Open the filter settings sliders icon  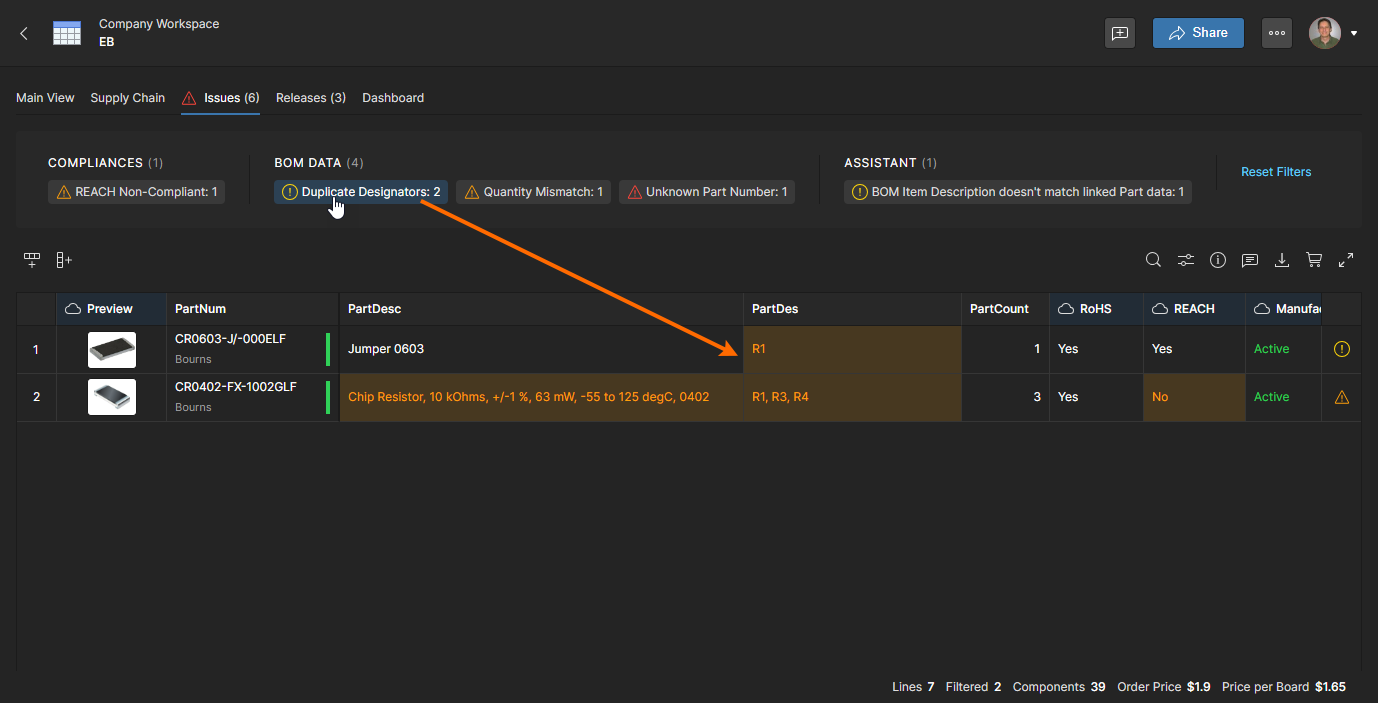(1185, 260)
